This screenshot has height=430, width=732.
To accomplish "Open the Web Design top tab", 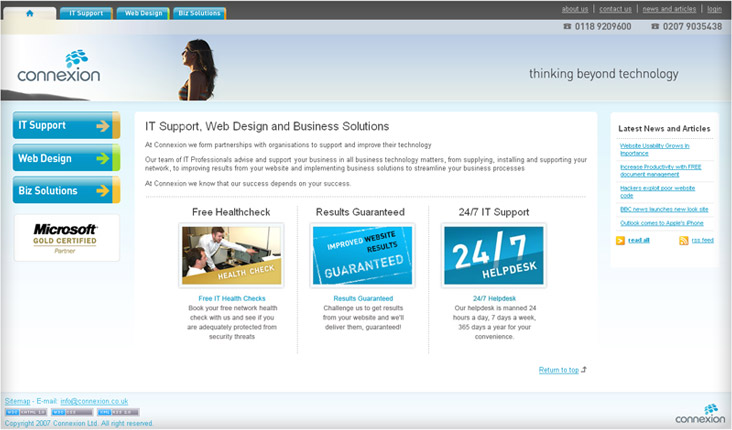I will click(x=142, y=14).
